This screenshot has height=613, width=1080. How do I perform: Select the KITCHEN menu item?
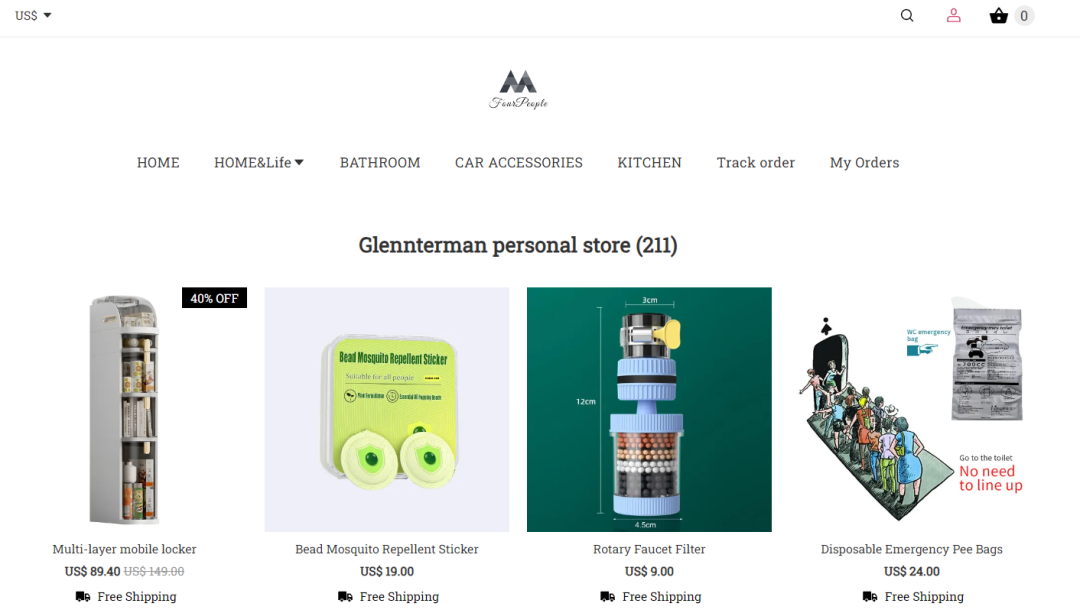click(650, 163)
